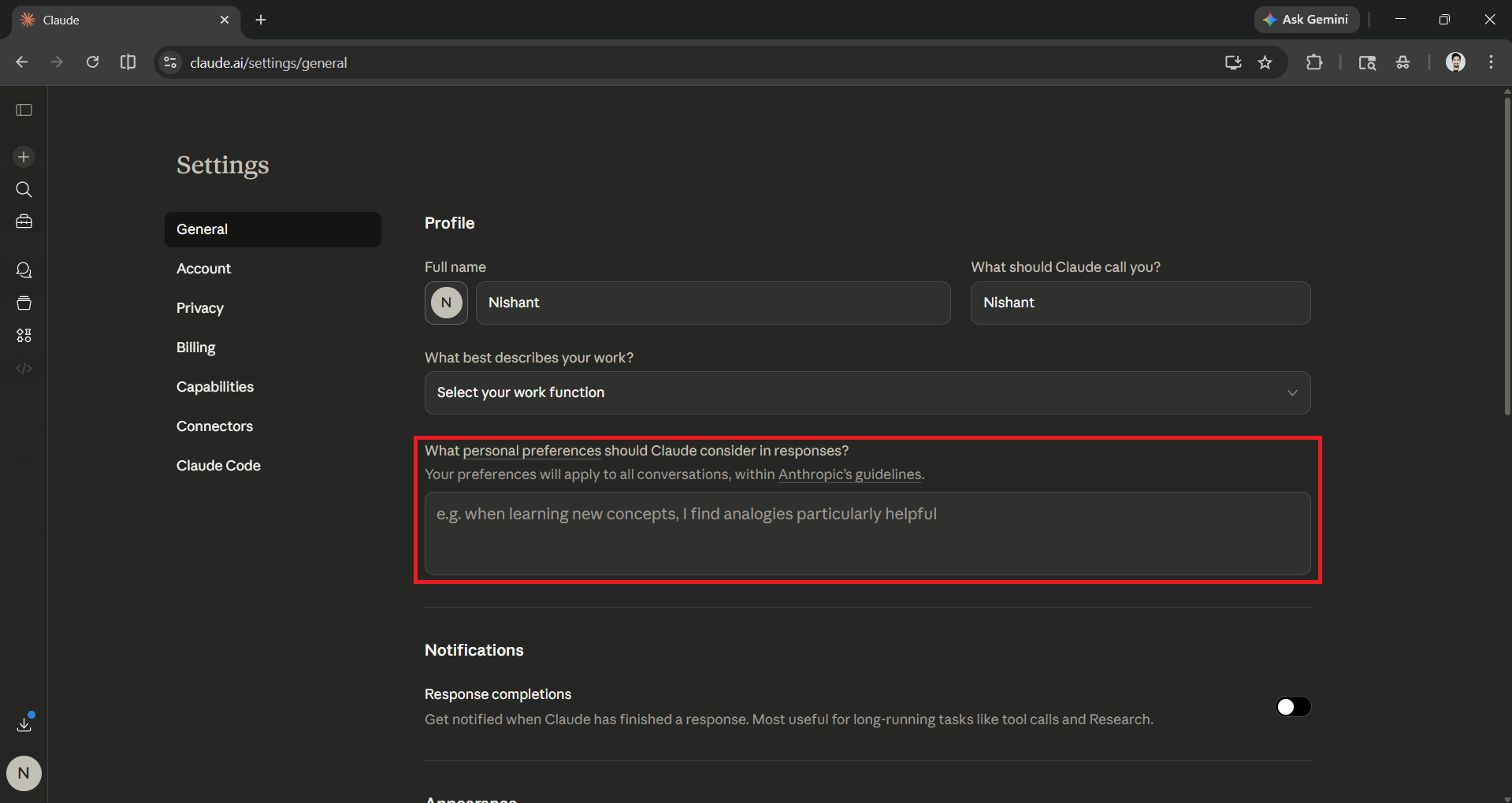Click the Settings page heading
The image size is (1512, 803).
(x=222, y=165)
